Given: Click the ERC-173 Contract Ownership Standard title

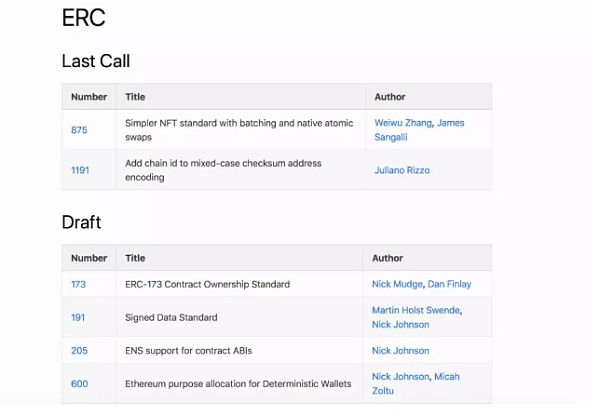Looking at the screenshot, I should [207, 284].
